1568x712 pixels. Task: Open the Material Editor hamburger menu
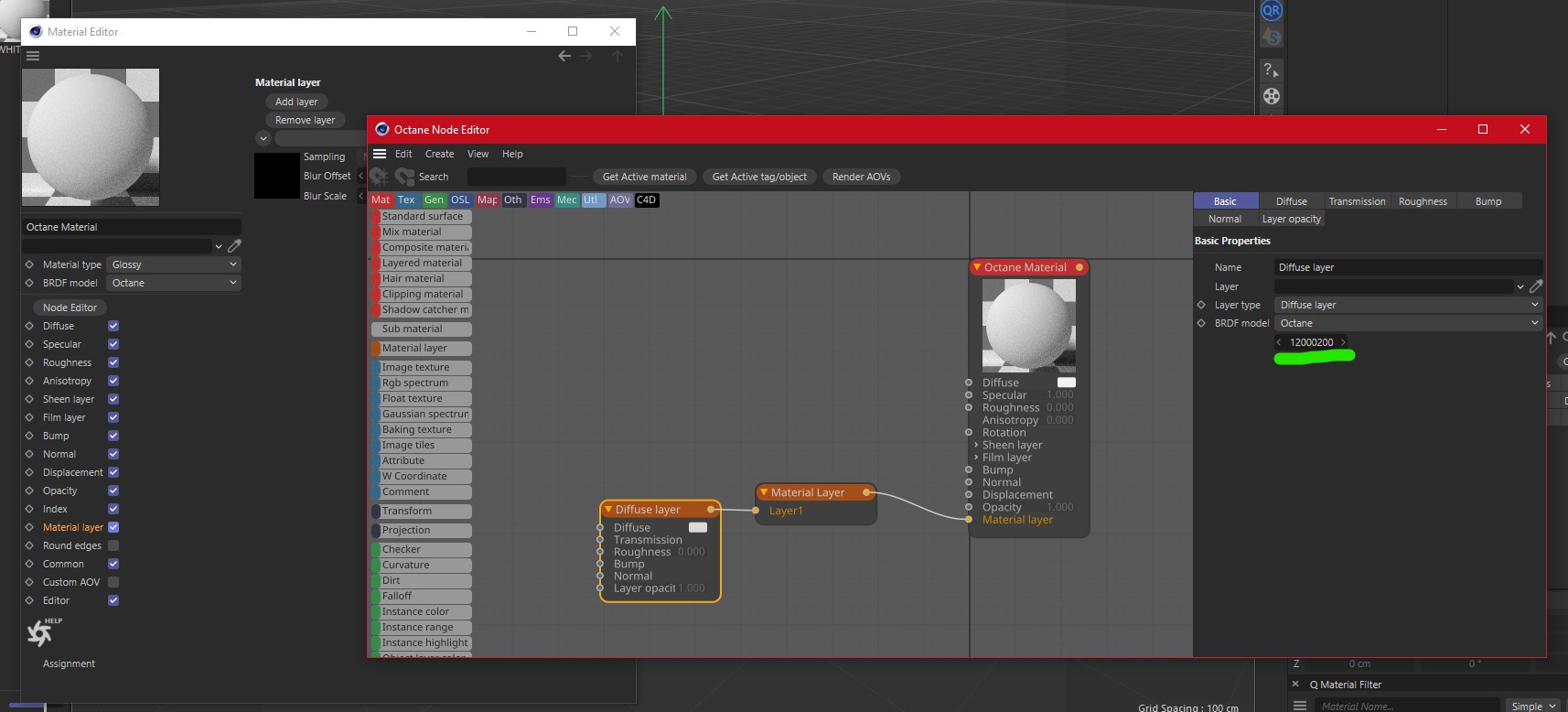33,56
